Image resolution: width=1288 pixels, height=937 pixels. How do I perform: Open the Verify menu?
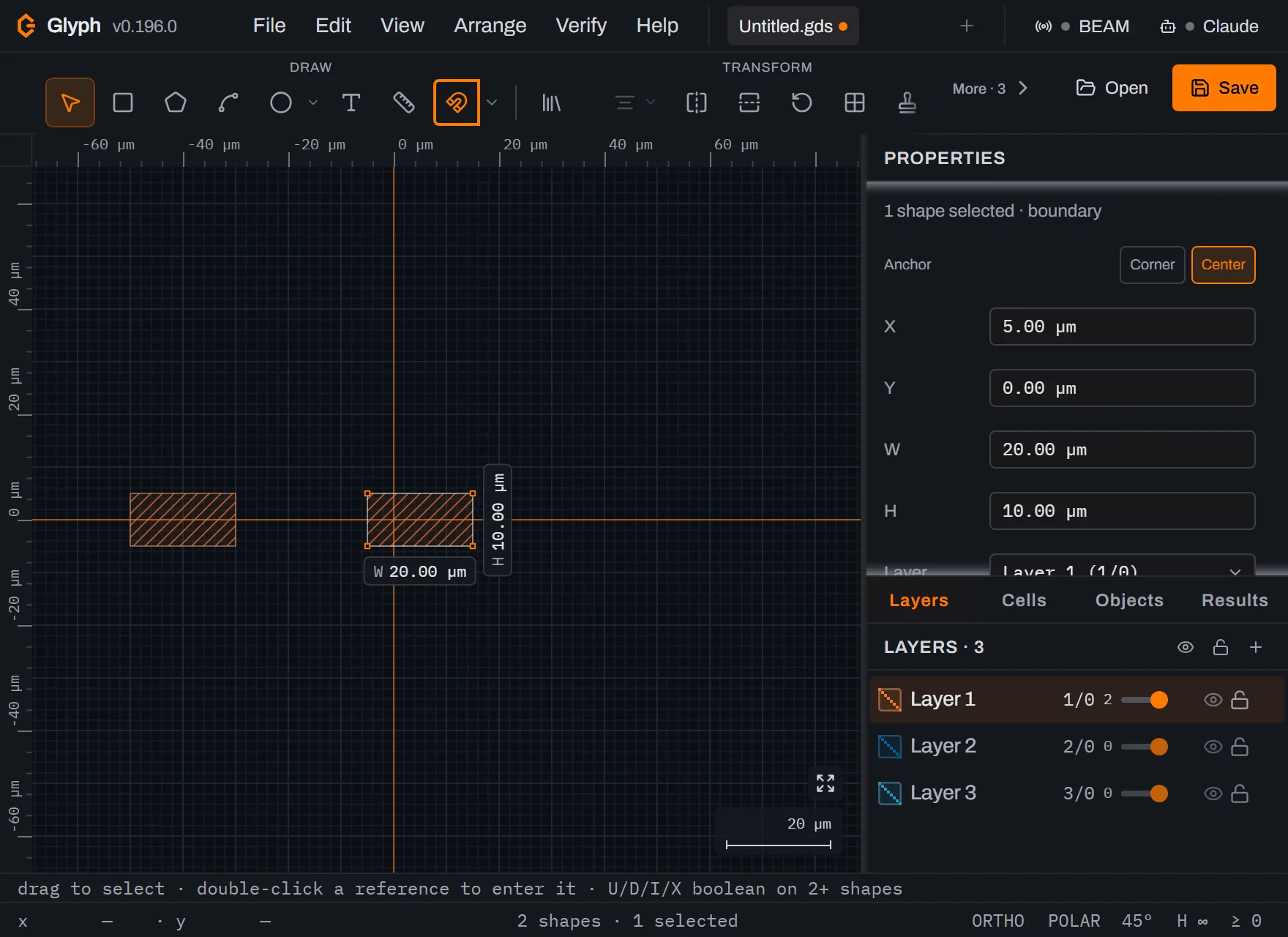[x=581, y=26]
